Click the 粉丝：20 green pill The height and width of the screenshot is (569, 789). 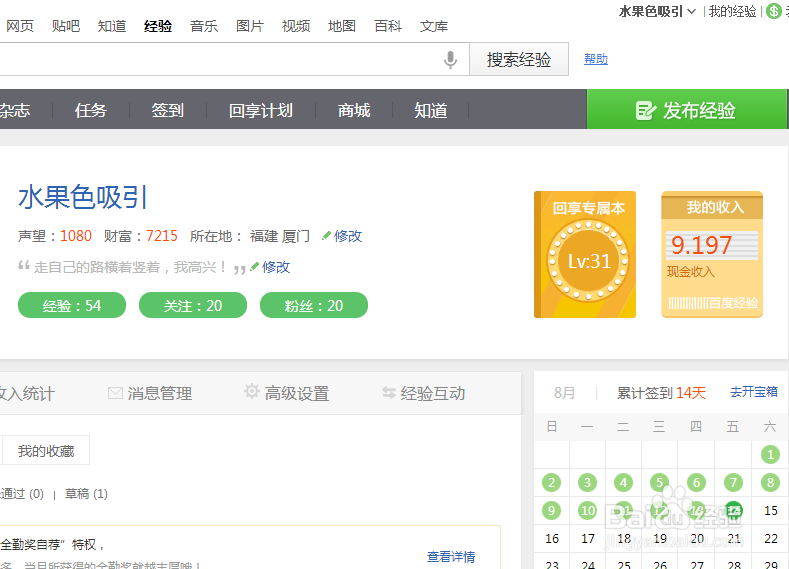pyautogui.click(x=313, y=305)
